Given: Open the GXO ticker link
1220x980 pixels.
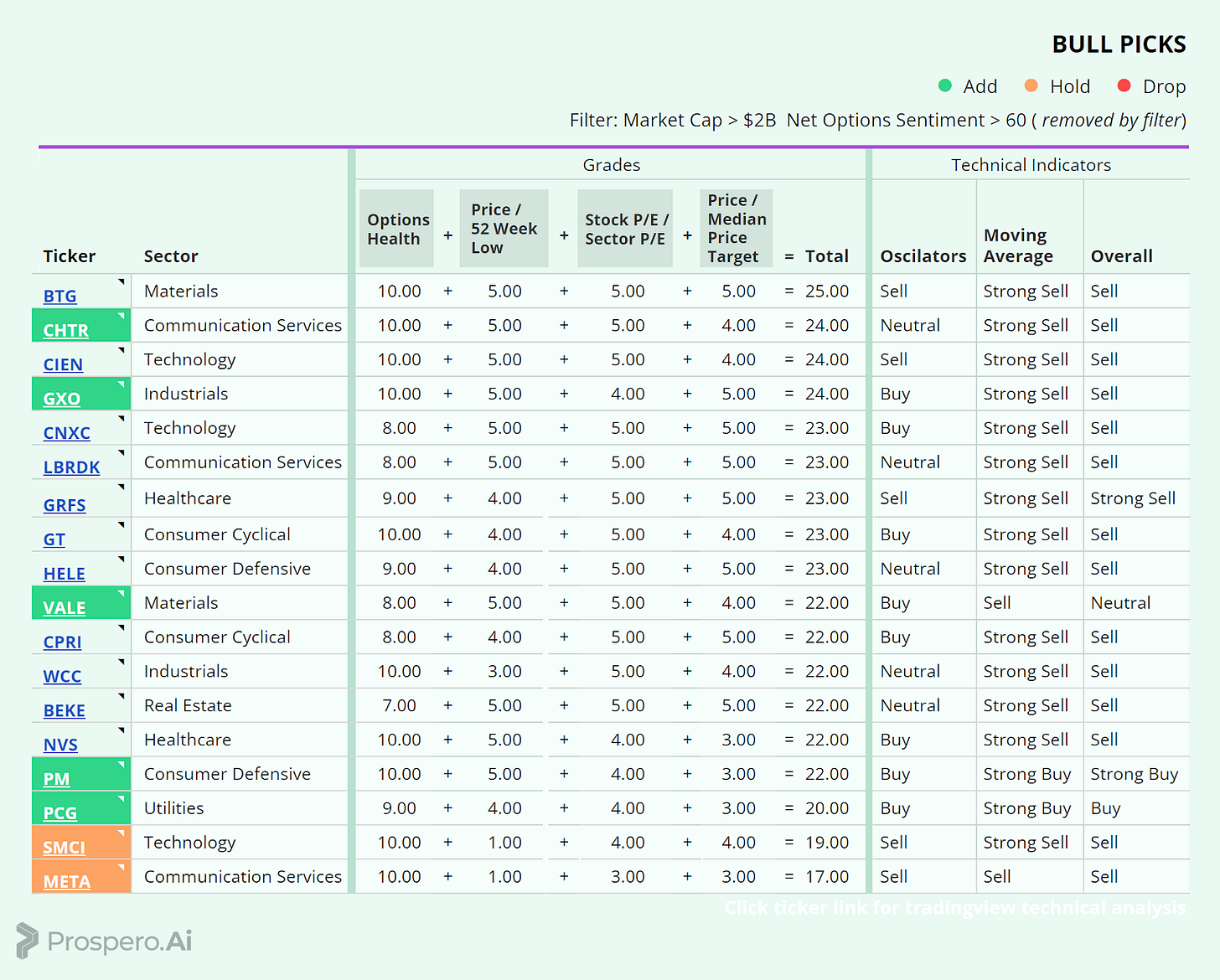Looking at the screenshot, I should pos(62,399).
